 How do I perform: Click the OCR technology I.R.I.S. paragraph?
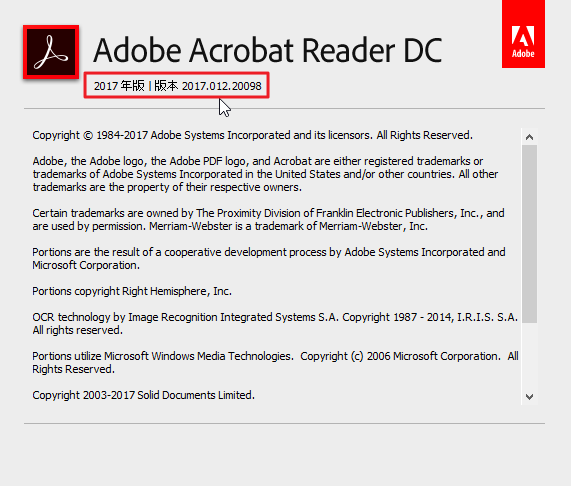[275, 324]
